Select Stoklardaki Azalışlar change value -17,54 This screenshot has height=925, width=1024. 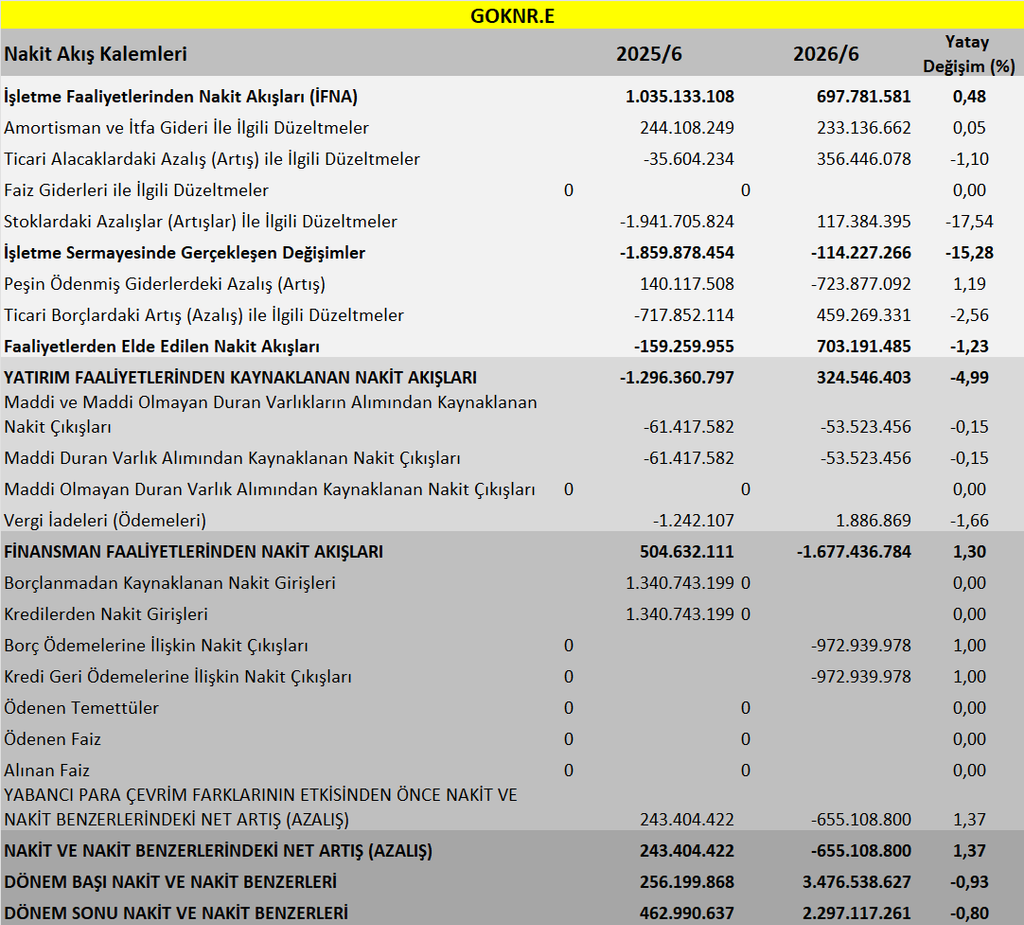969,221
